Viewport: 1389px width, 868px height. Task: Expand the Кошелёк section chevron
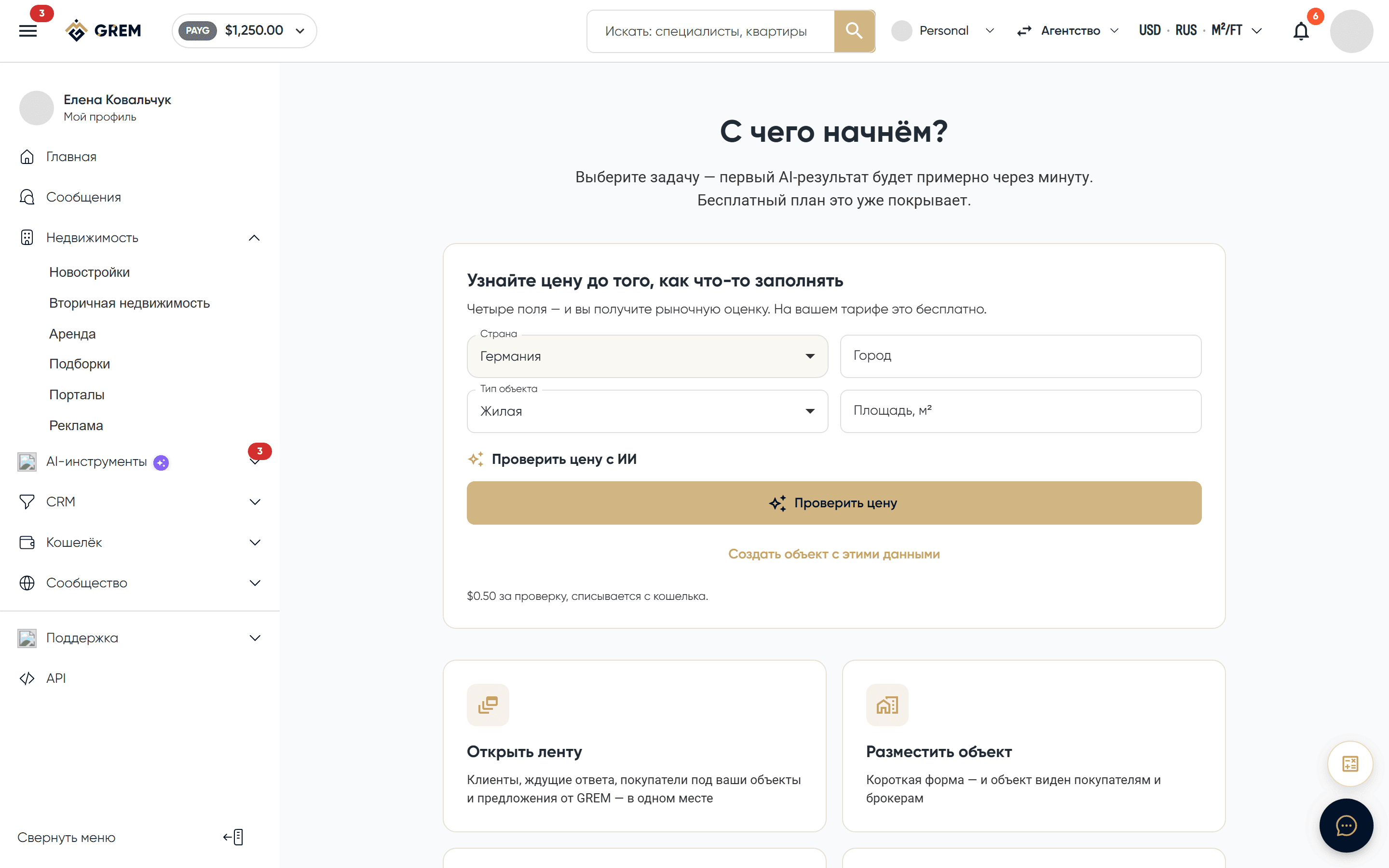coord(256,542)
